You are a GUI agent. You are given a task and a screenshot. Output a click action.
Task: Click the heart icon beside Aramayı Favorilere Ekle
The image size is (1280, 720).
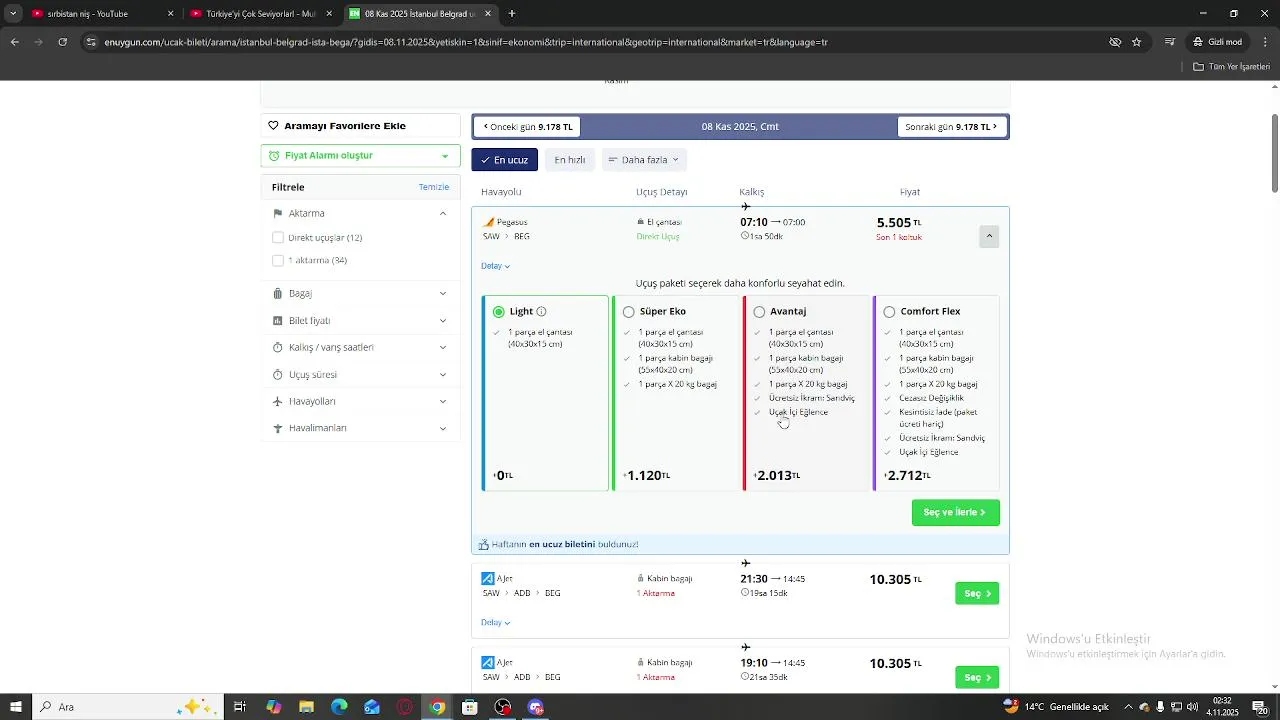[274, 126]
